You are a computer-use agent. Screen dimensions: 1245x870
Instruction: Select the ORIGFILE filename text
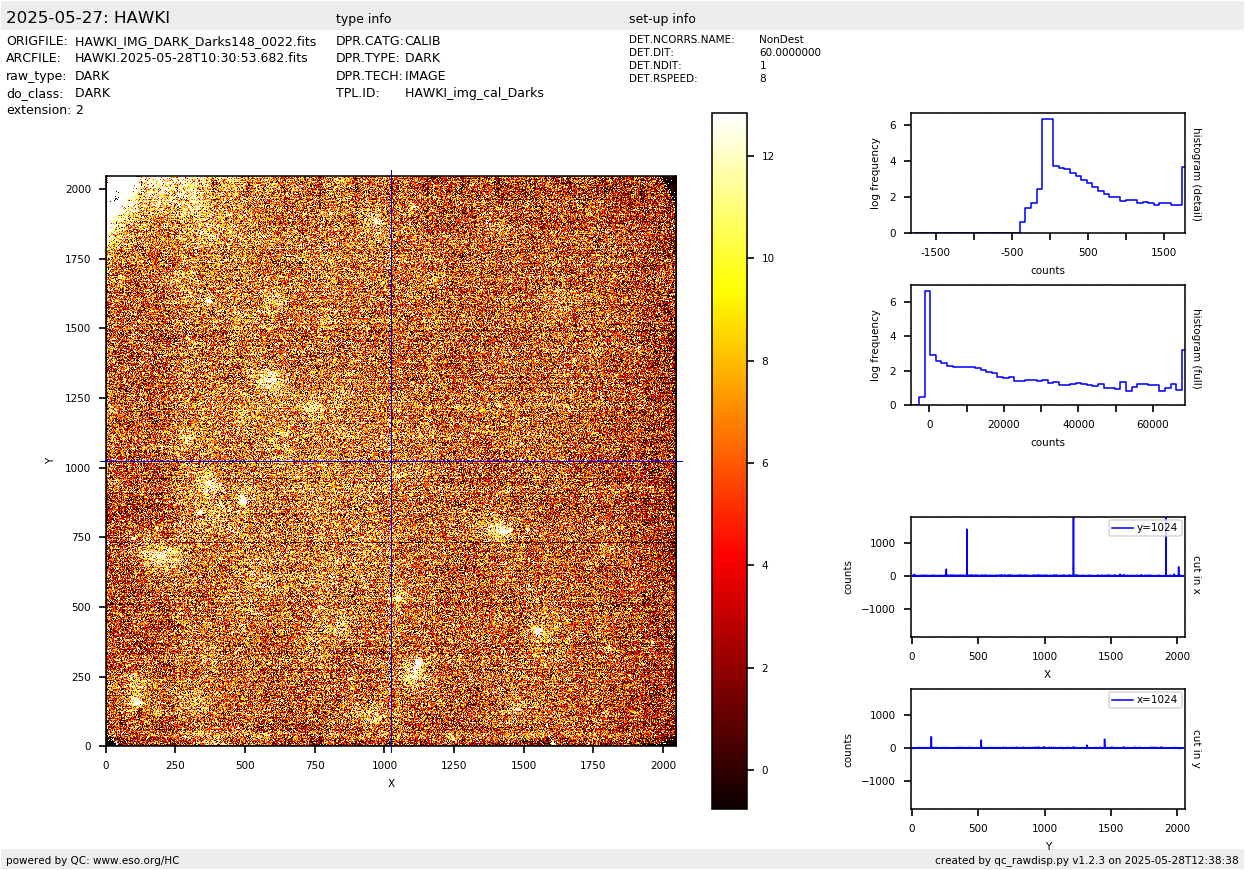click(x=195, y=42)
